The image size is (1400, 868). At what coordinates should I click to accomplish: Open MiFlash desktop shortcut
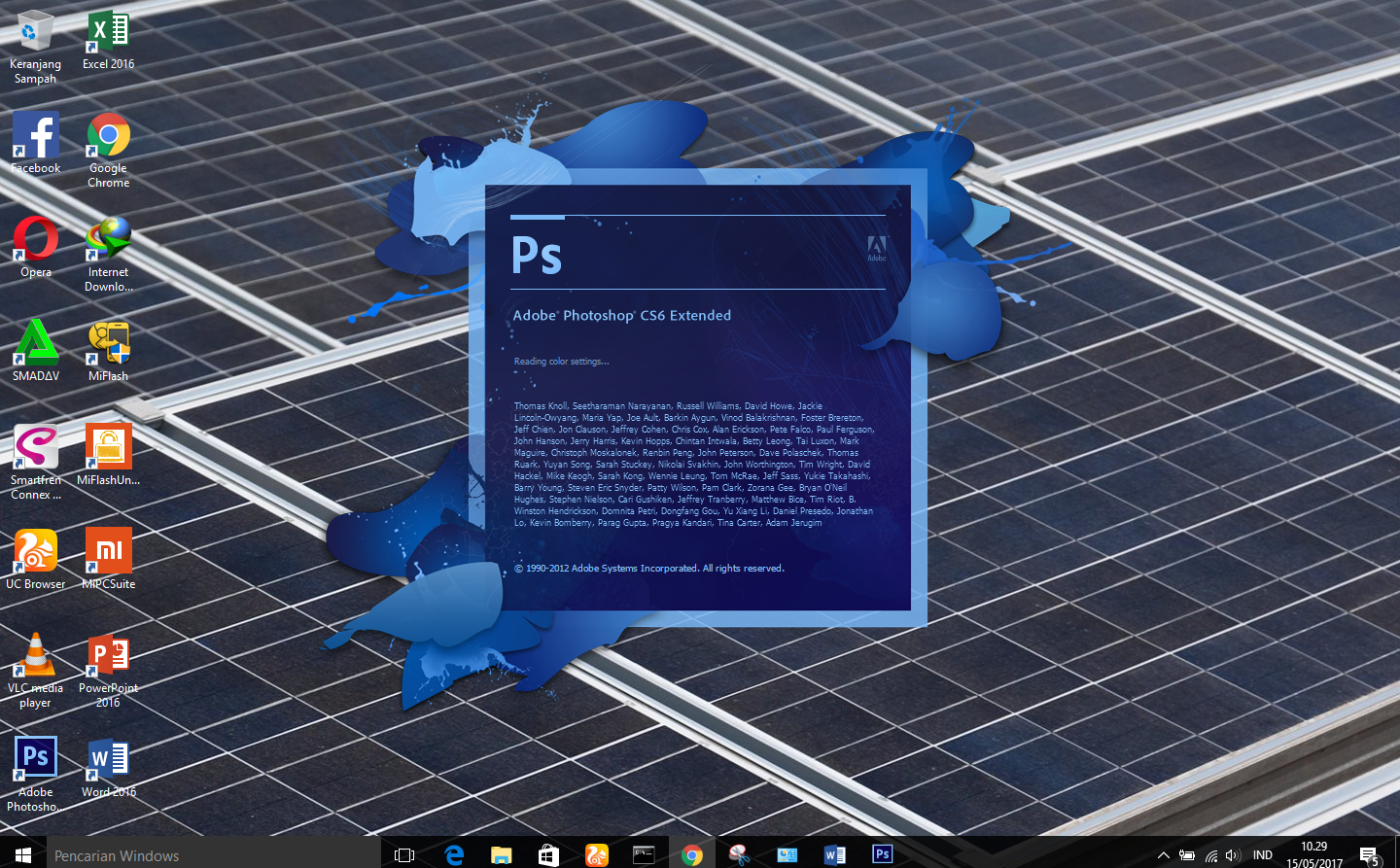click(108, 351)
